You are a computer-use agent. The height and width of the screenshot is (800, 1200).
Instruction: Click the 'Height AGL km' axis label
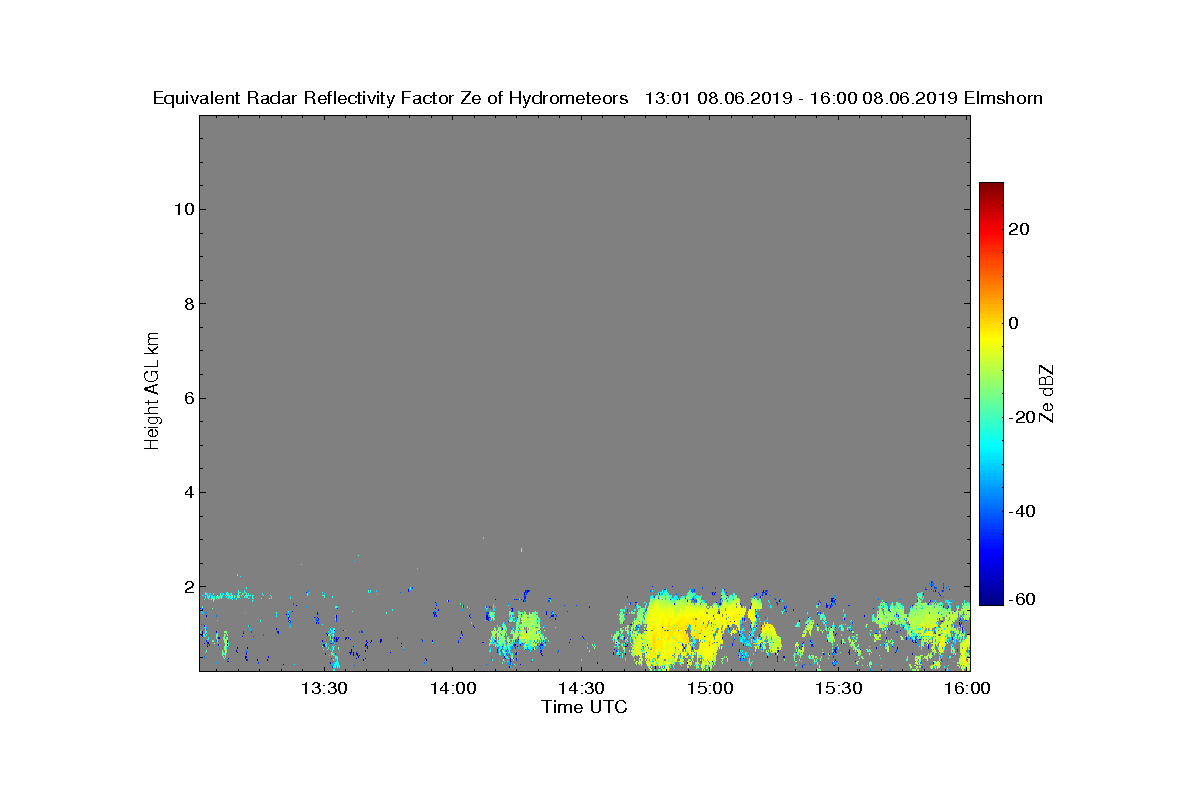pos(152,393)
